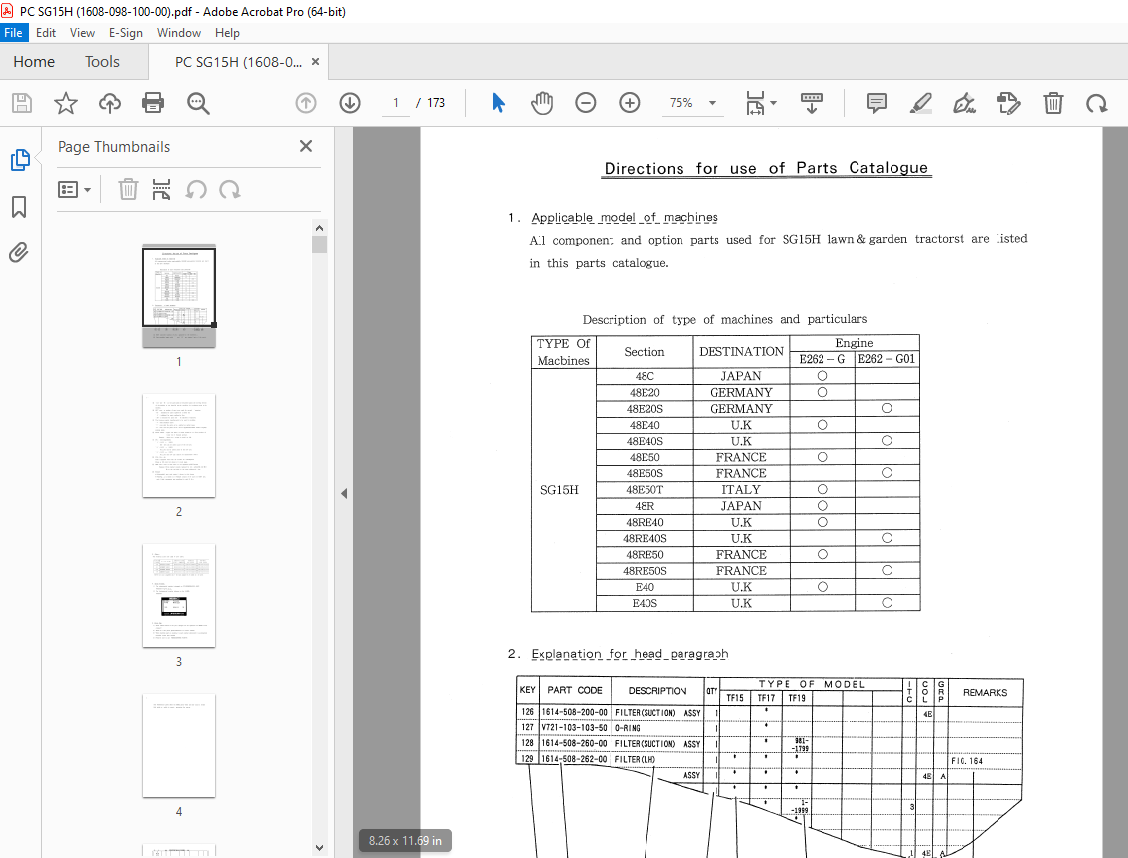This screenshot has height=858, width=1128.
Task: Select page 2 thumbnail
Action: (179, 445)
